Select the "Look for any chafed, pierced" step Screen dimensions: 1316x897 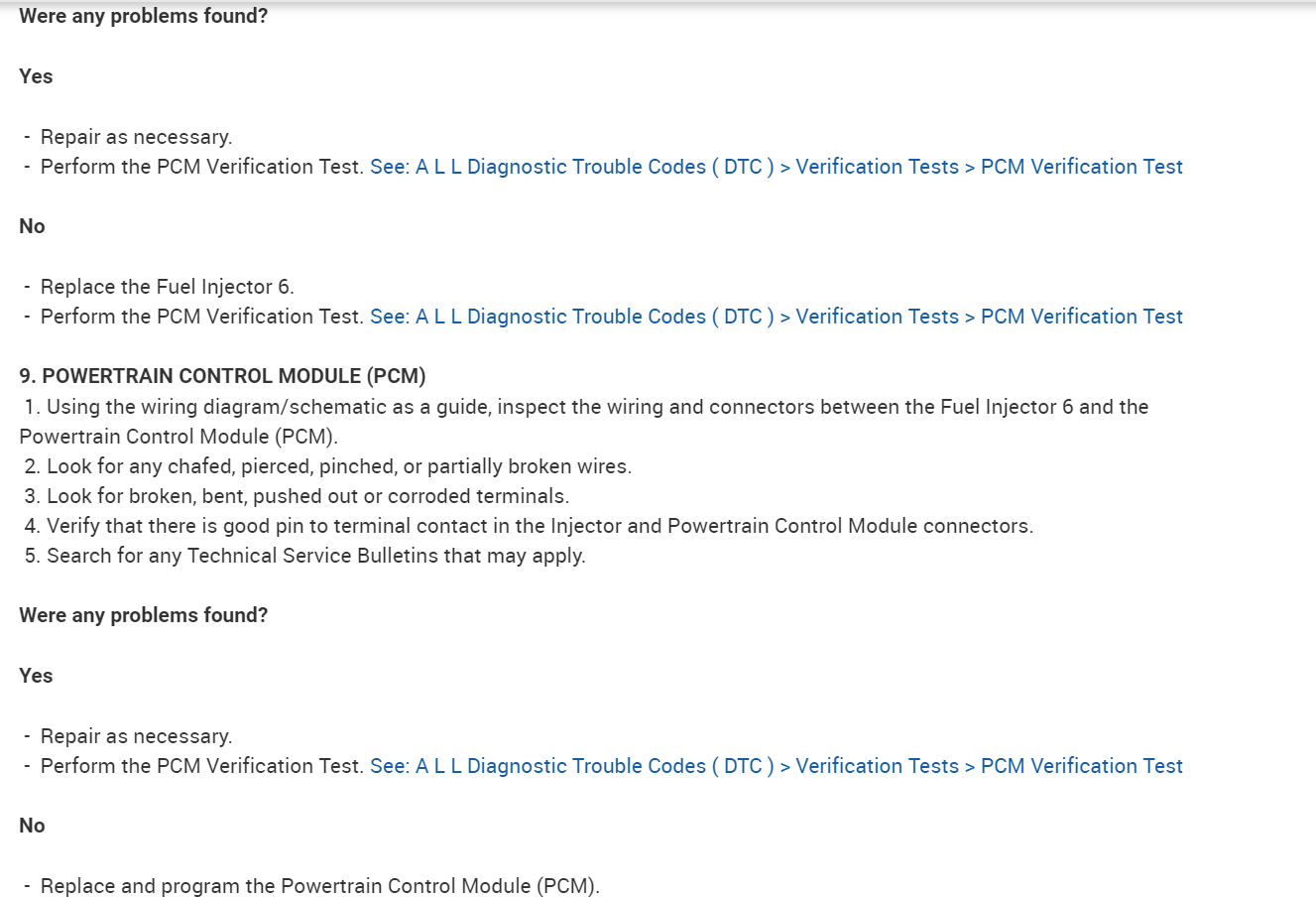[338, 466]
